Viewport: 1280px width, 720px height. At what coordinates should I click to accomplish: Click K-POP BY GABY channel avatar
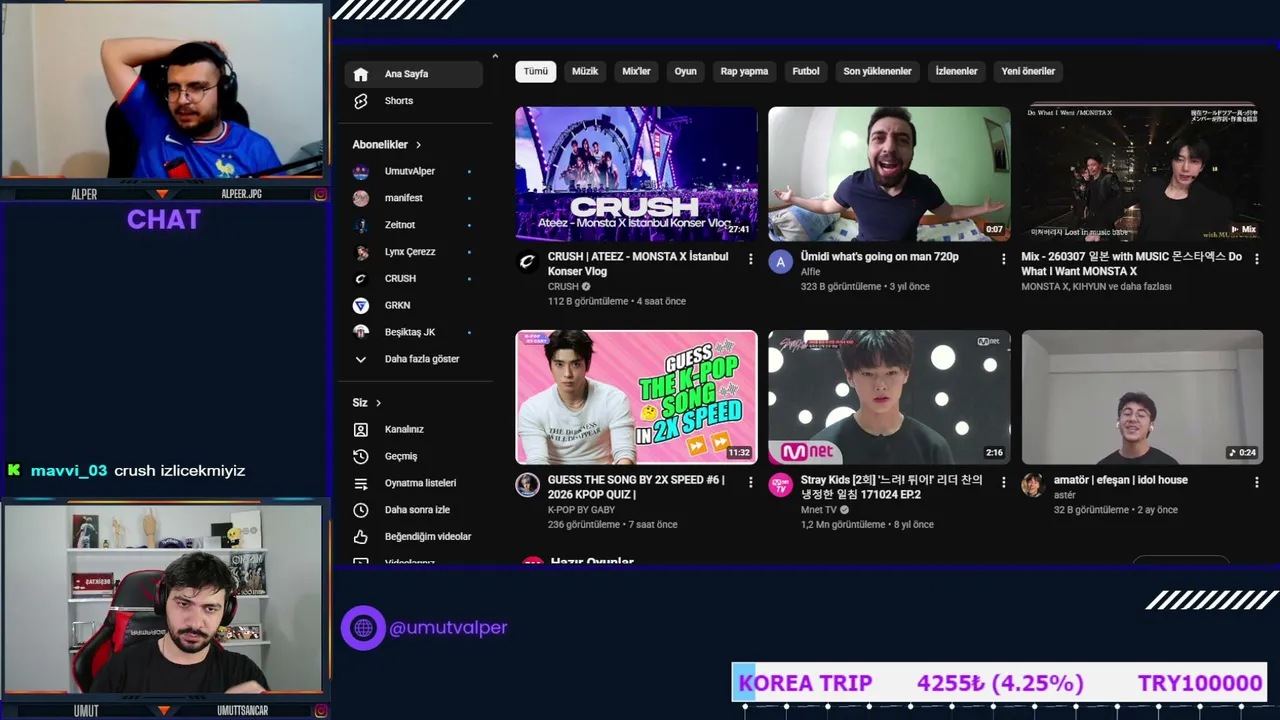[527, 485]
